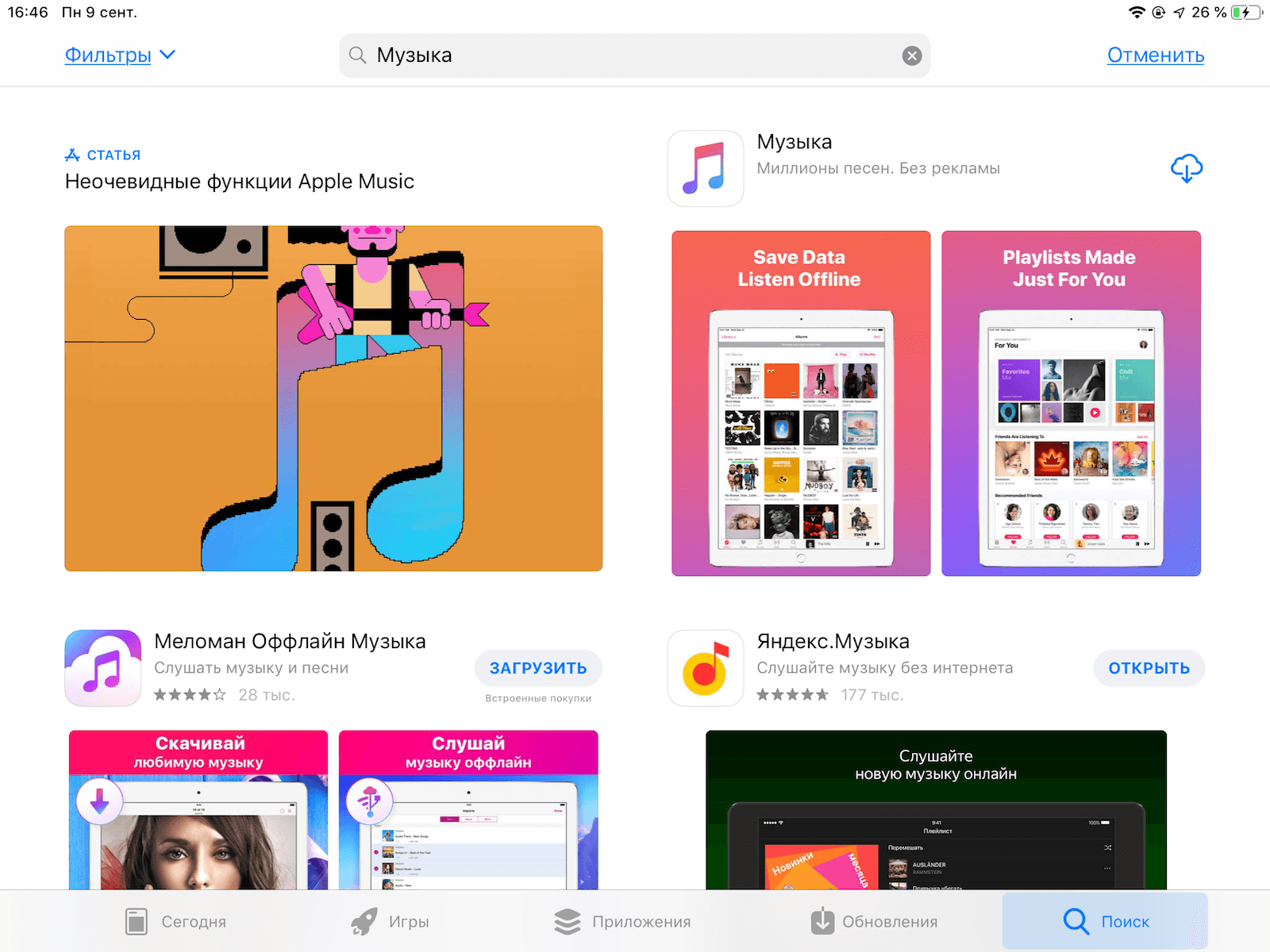The height and width of the screenshot is (952, 1270).
Task: Tap Слушать музыку и песни subtitle
Action: tap(251, 668)
